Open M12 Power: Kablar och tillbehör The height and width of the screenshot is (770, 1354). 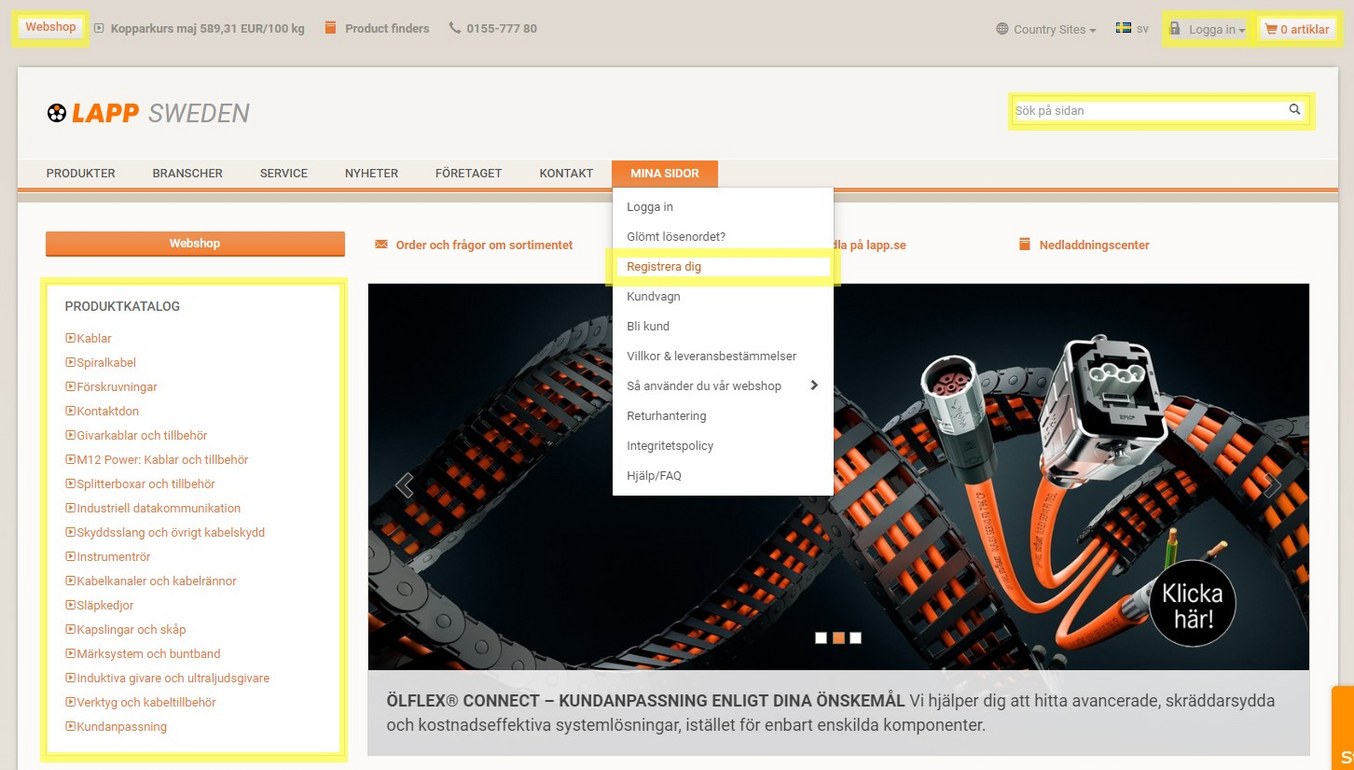click(x=162, y=460)
